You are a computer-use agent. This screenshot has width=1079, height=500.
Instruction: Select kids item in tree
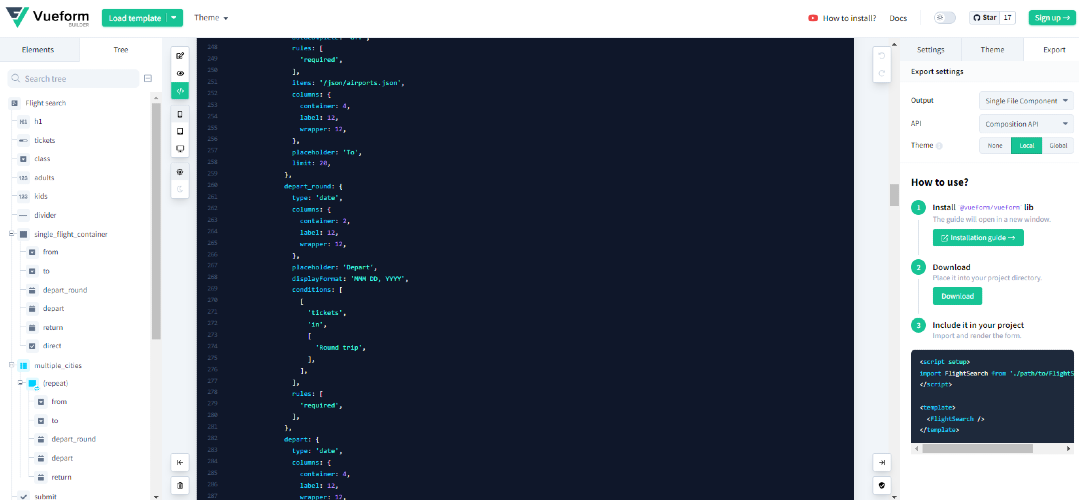[41, 196]
